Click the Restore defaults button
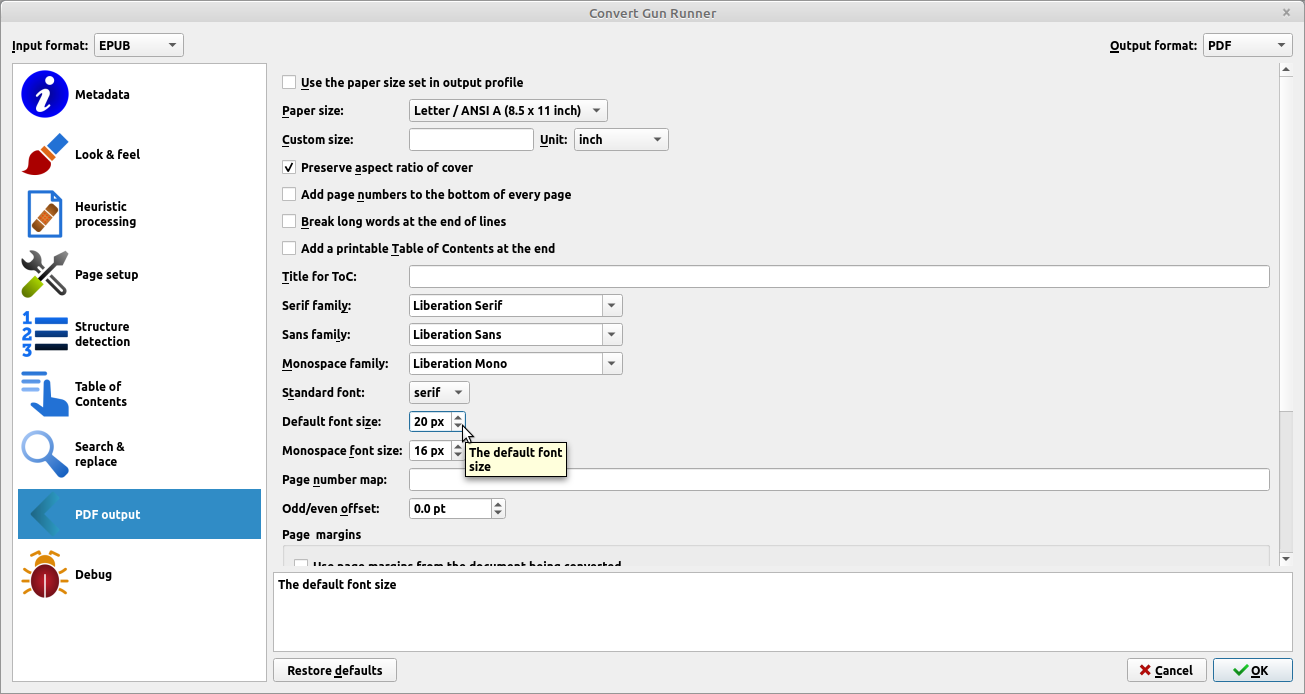Screen dimensions: 1305x694 click(335, 670)
